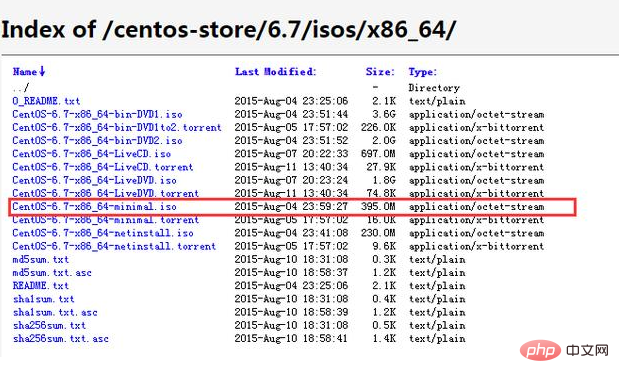Sort by Size column header
Image resolution: width=619 pixels, height=383 pixels.
pyautogui.click(x=380, y=72)
